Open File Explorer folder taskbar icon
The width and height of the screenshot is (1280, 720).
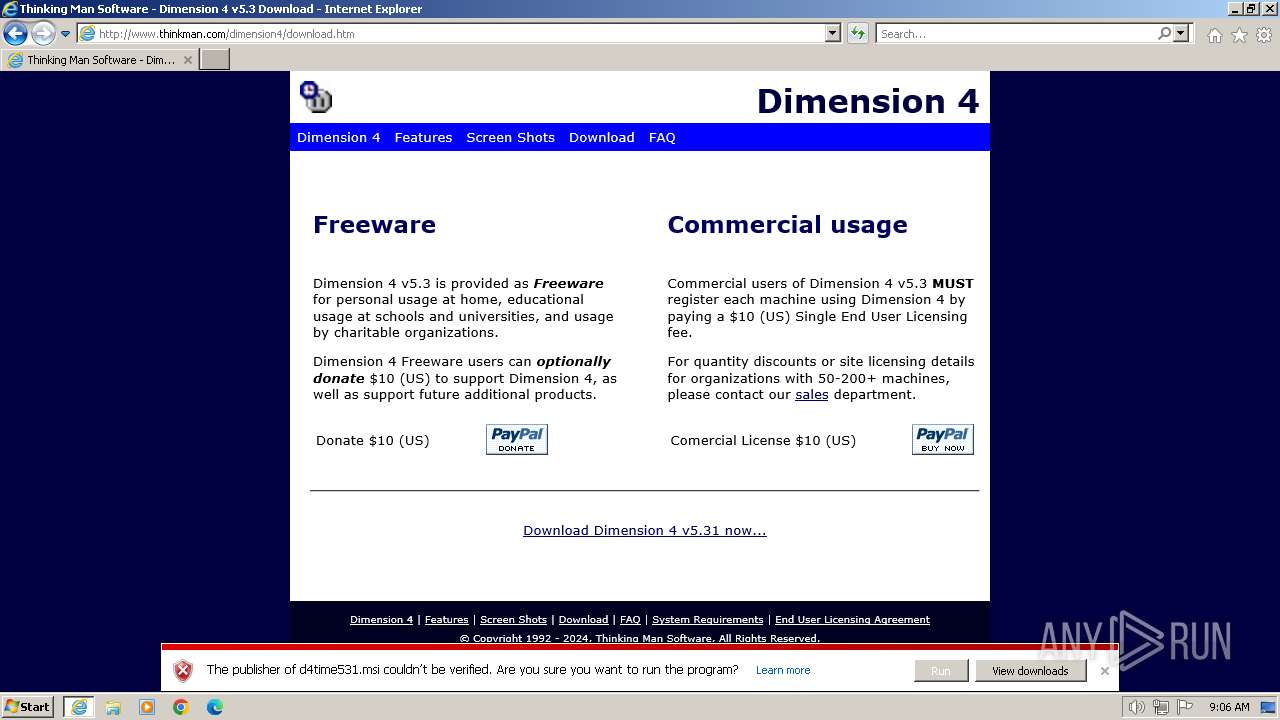point(113,707)
